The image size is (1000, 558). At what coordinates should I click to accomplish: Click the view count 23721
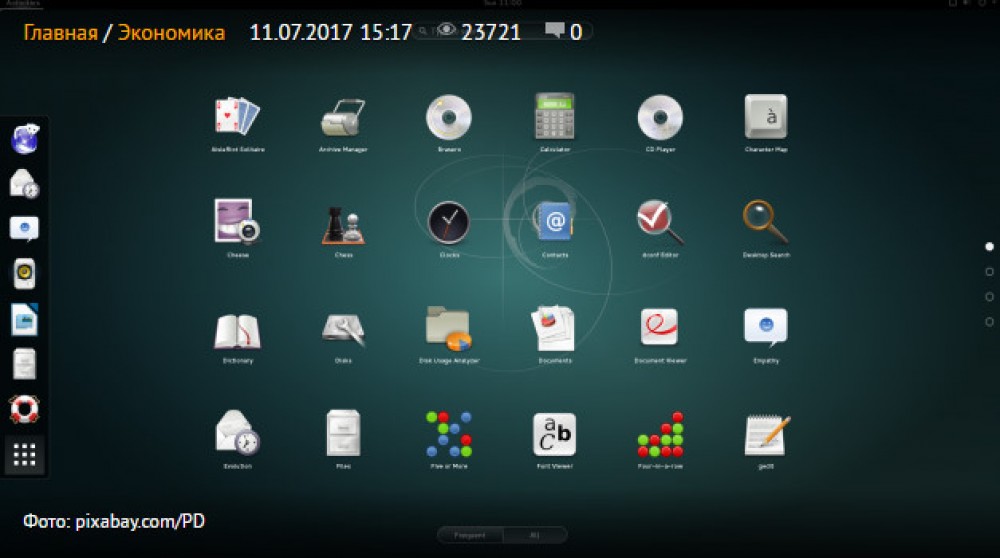pyautogui.click(x=491, y=33)
